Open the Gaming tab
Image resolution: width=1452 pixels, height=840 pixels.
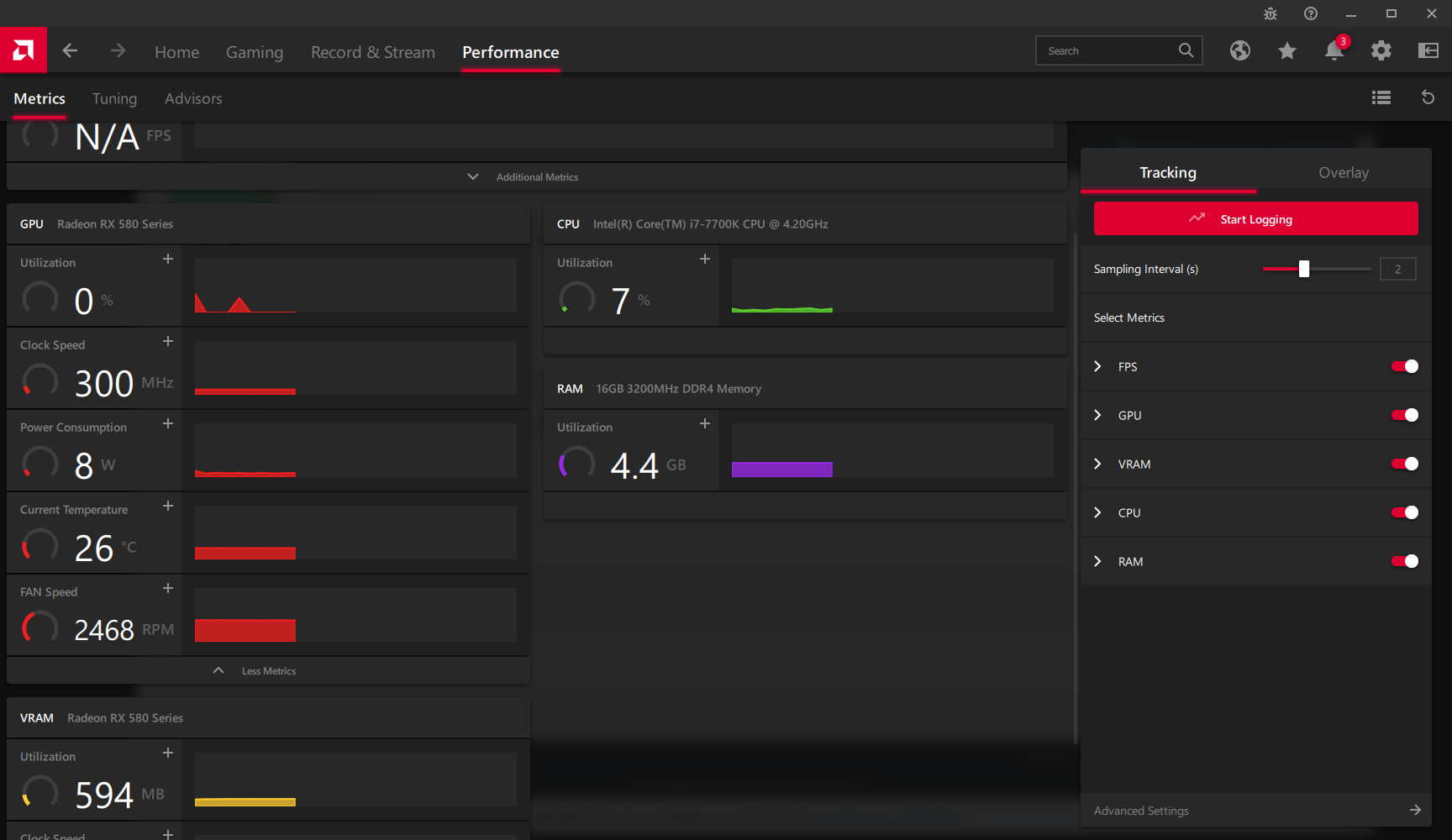tap(255, 52)
